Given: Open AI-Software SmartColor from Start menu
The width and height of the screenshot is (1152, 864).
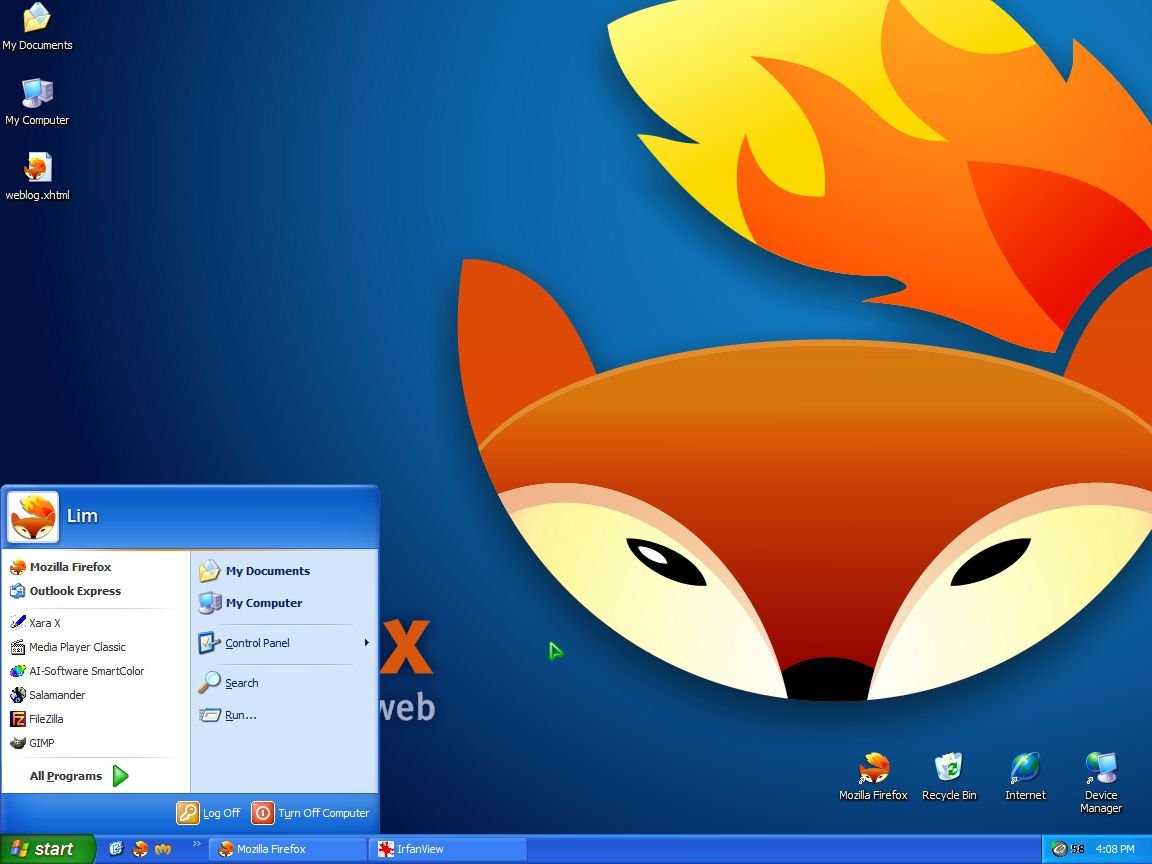Looking at the screenshot, I should coord(86,671).
